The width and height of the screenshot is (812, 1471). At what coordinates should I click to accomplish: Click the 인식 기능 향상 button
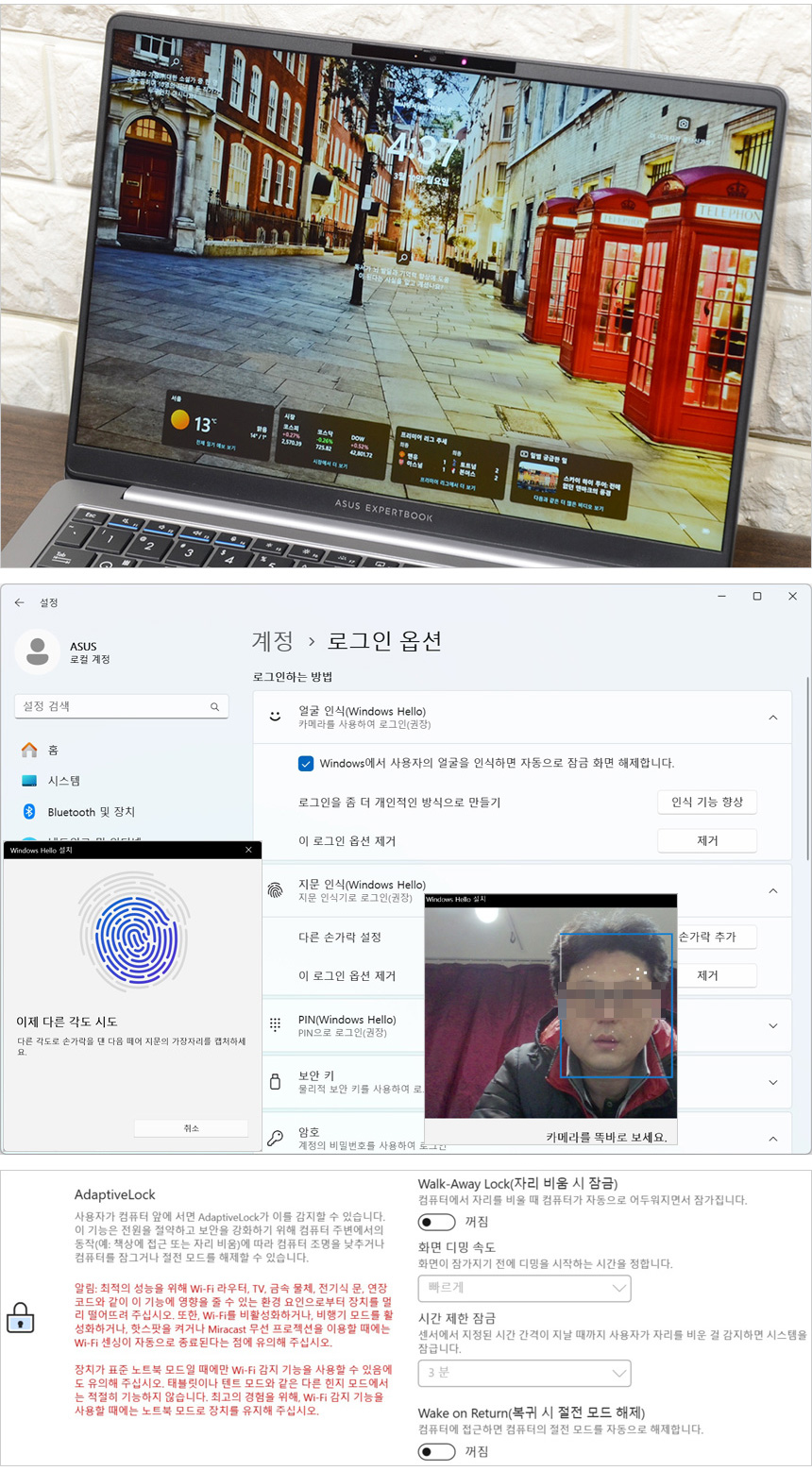pyautogui.click(x=706, y=802)
